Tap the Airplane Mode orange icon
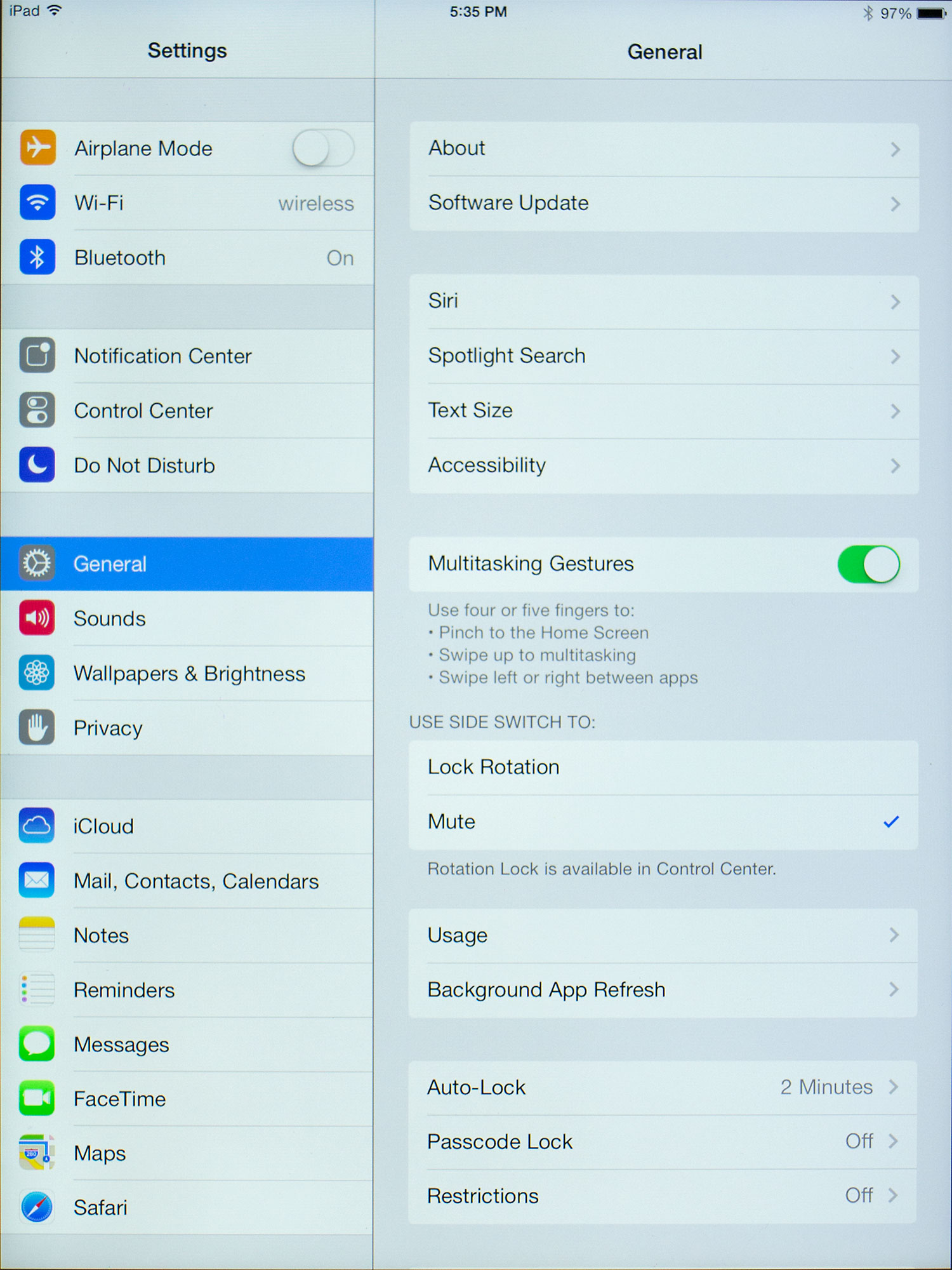952x1270 pixels. 37,147
